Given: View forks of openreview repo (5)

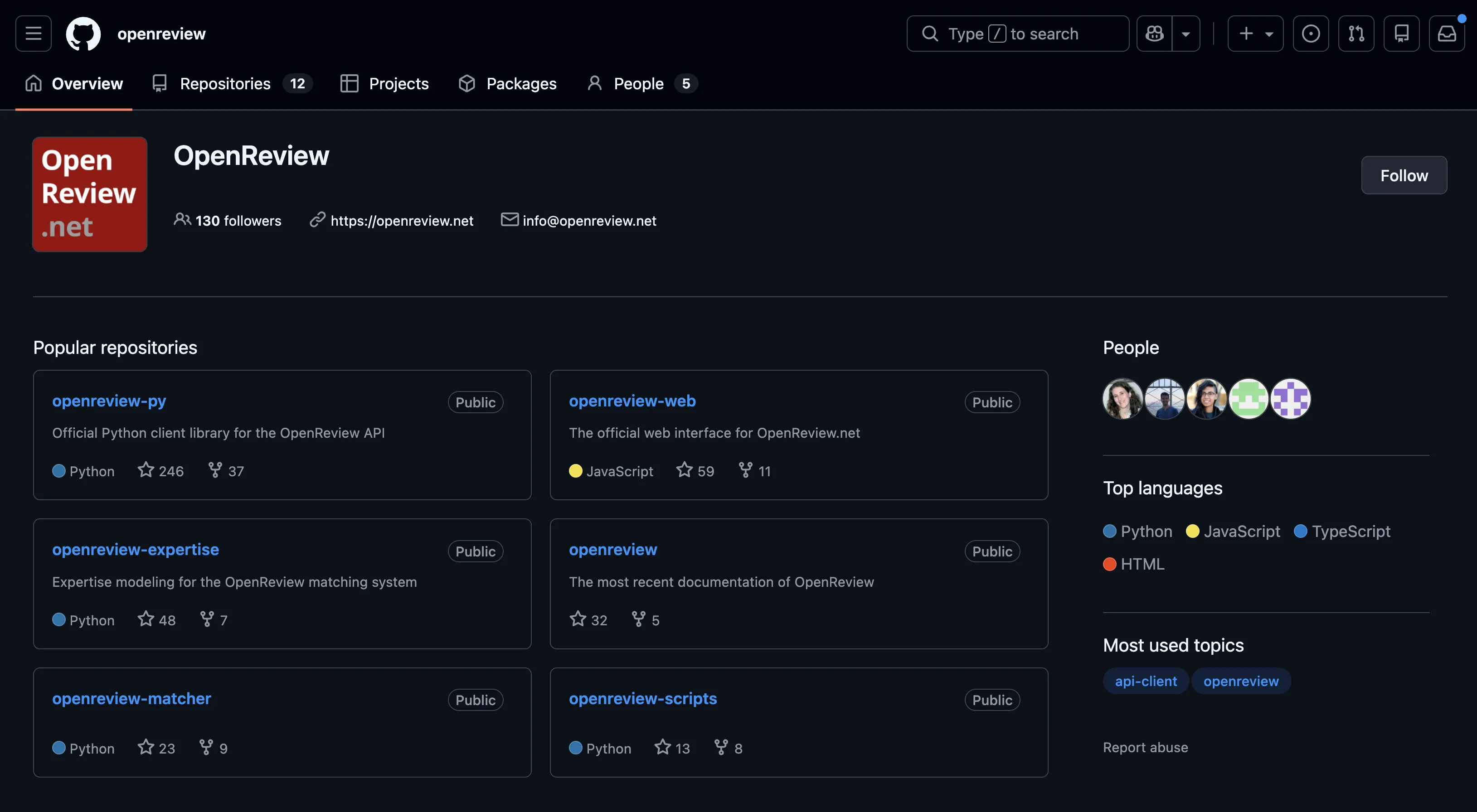Looking at the screenshot, I should [645, 620].
